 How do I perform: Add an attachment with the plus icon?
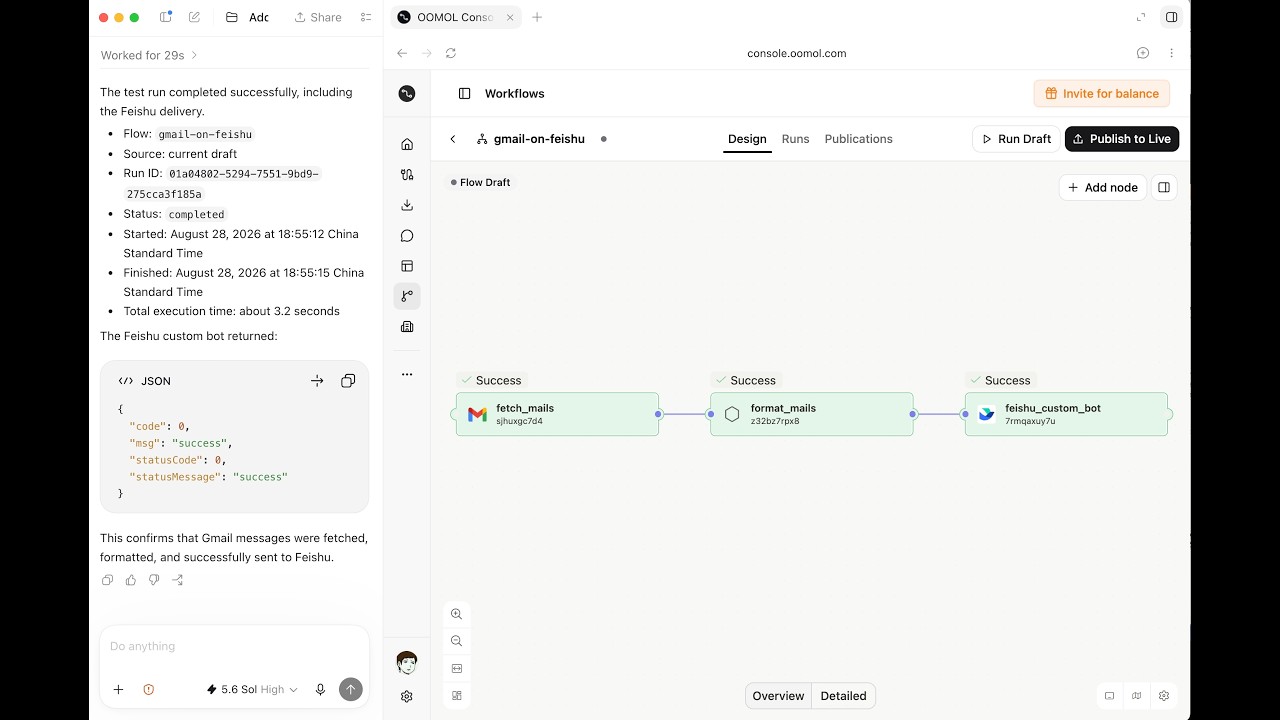coord(118,689)
